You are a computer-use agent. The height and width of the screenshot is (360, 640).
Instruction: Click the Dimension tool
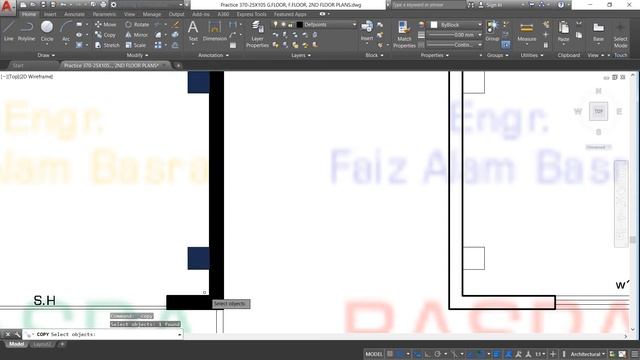pos(215,31)
